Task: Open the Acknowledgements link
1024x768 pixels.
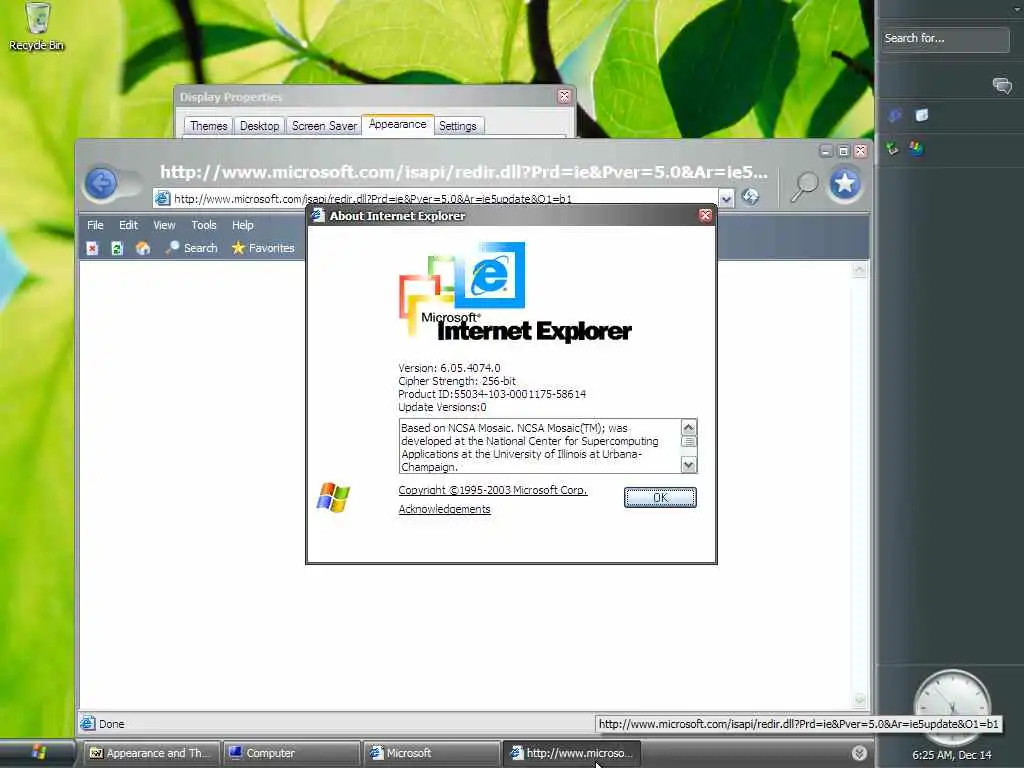Action: pyautogui.click(x=444, y=509)
